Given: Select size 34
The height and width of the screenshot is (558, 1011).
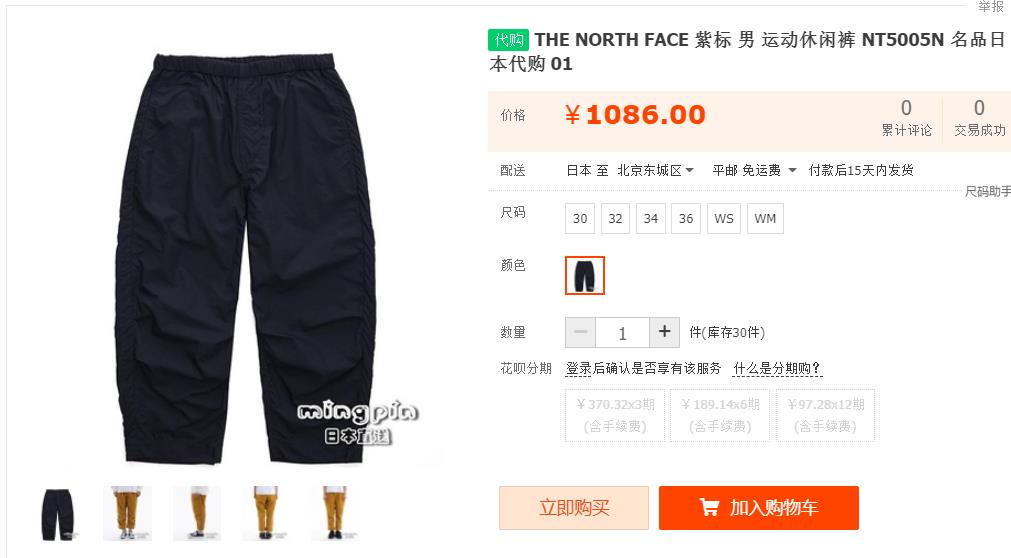Looking at the screenshot, I should [651, 219].
